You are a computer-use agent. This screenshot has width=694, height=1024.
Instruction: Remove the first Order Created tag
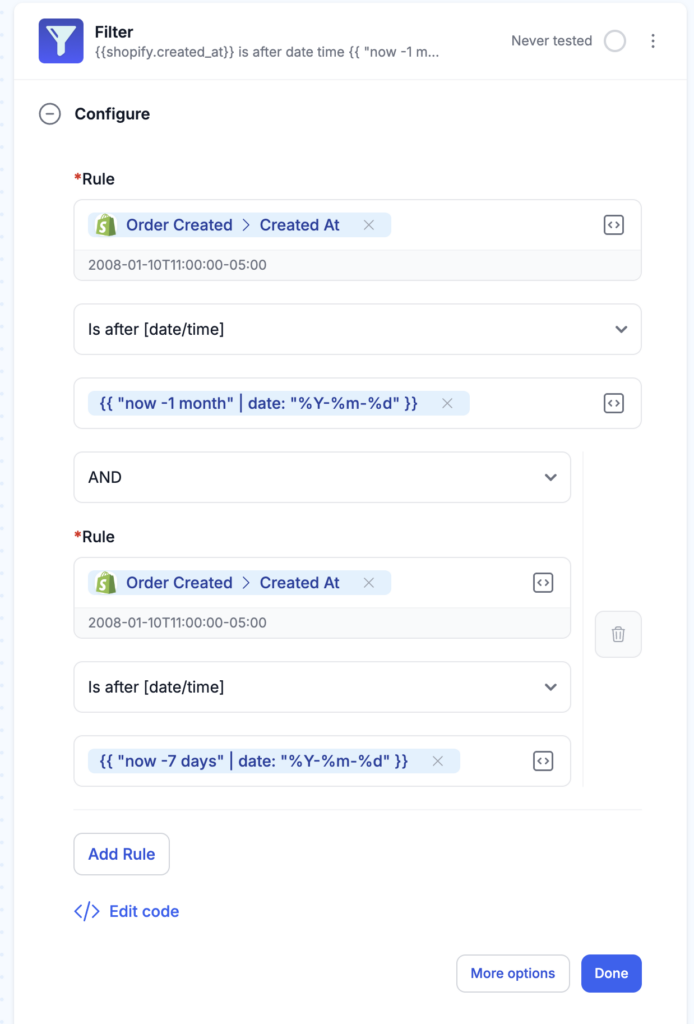369,225
